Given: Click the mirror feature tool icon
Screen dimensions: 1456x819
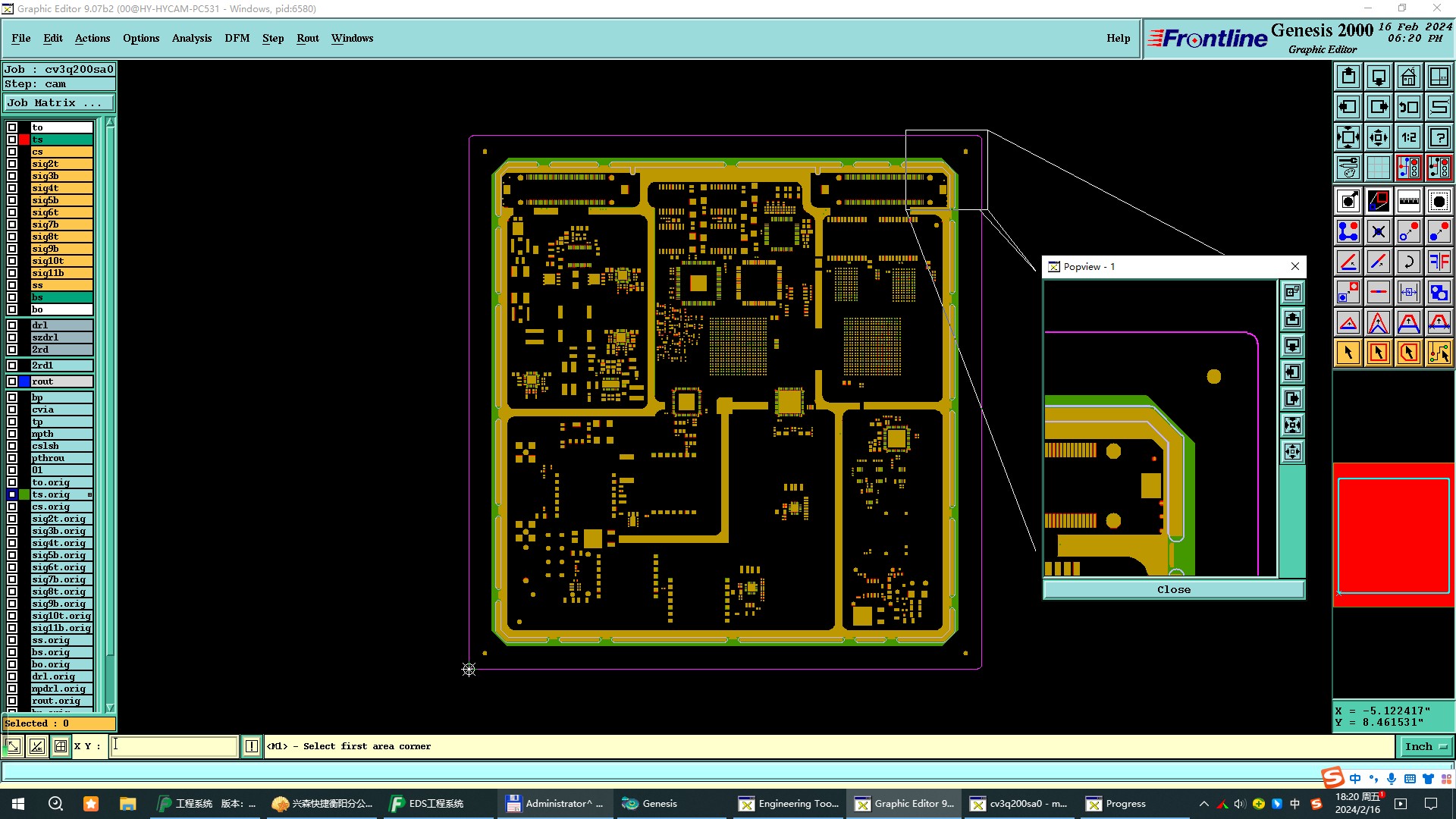Looking at the screenshot, I should tap(1439, 262).
